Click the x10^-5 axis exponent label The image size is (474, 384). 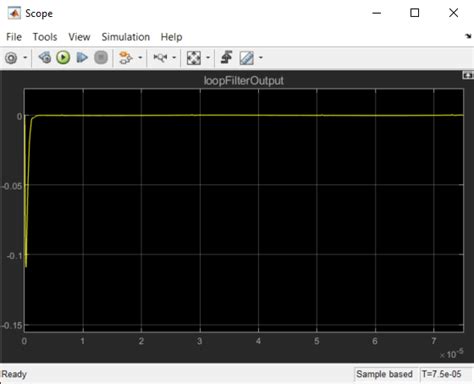[x=451, y=354]
